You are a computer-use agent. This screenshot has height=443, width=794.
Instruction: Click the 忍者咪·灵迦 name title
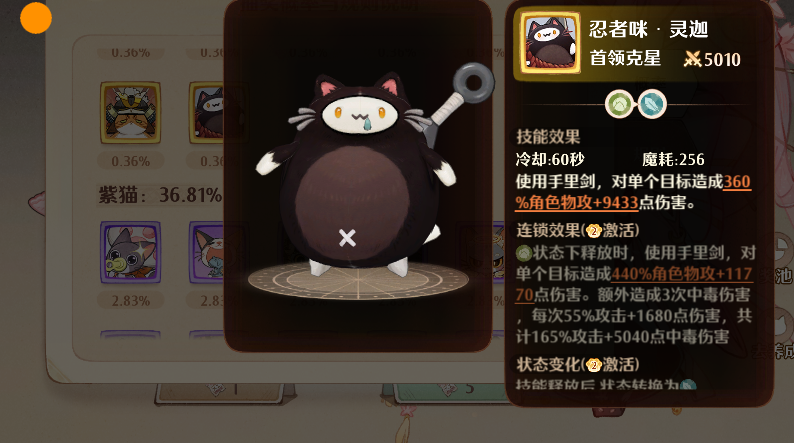click(648, 29)
